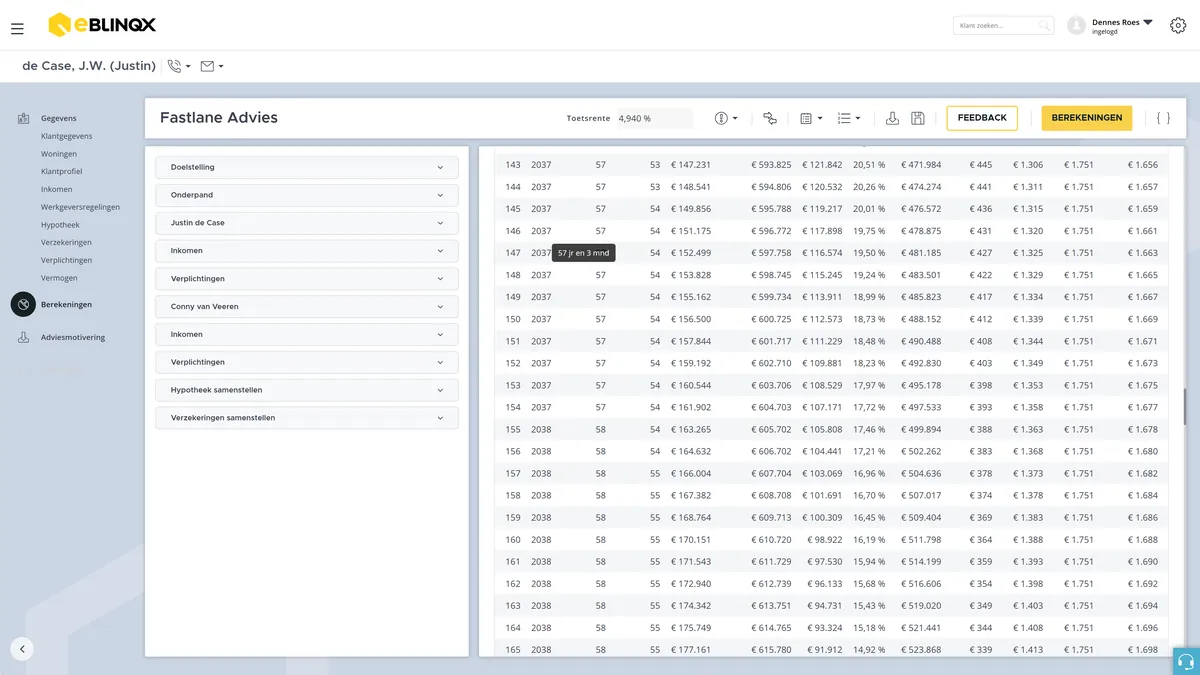Open the curly braces code view

(x=1163, y=118)
